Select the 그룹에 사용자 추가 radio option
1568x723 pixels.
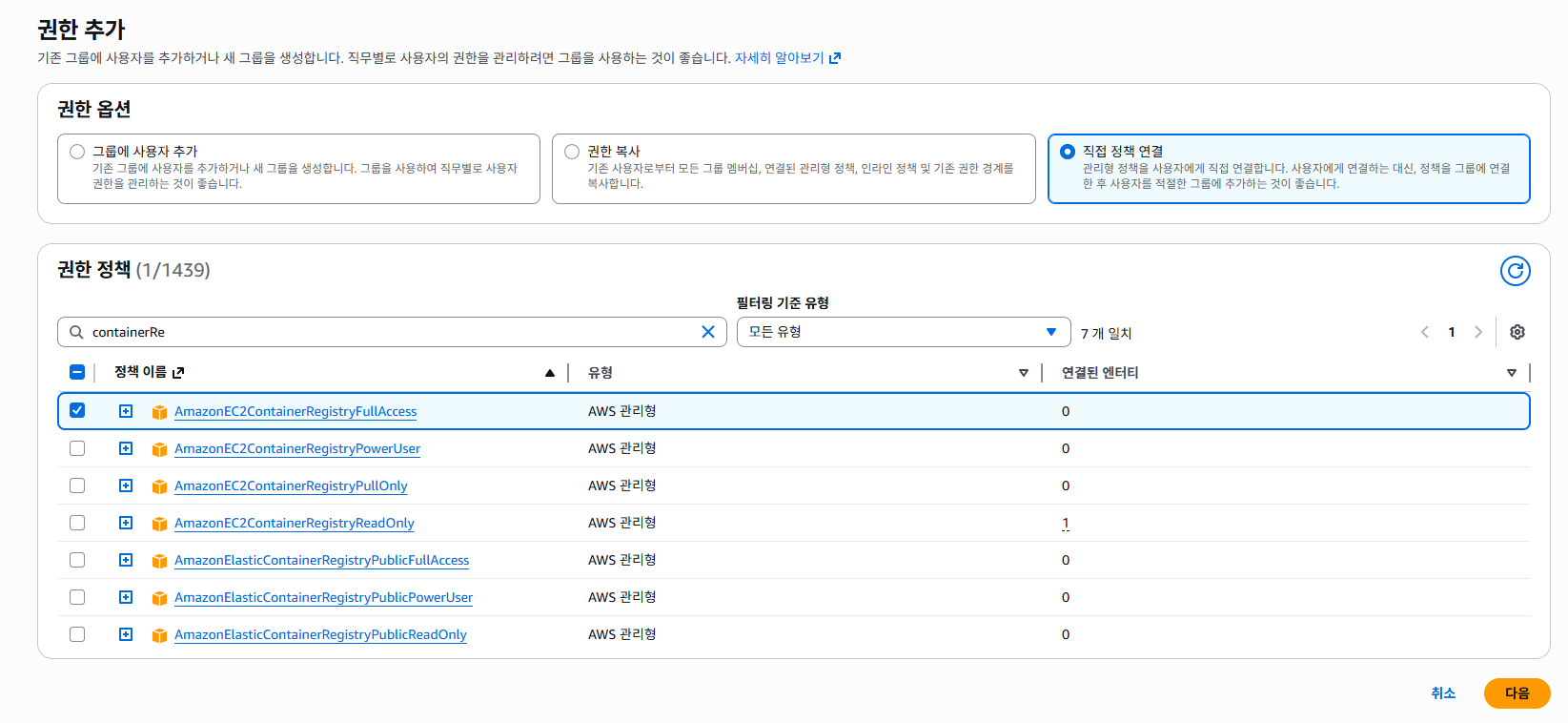point(77,152)
